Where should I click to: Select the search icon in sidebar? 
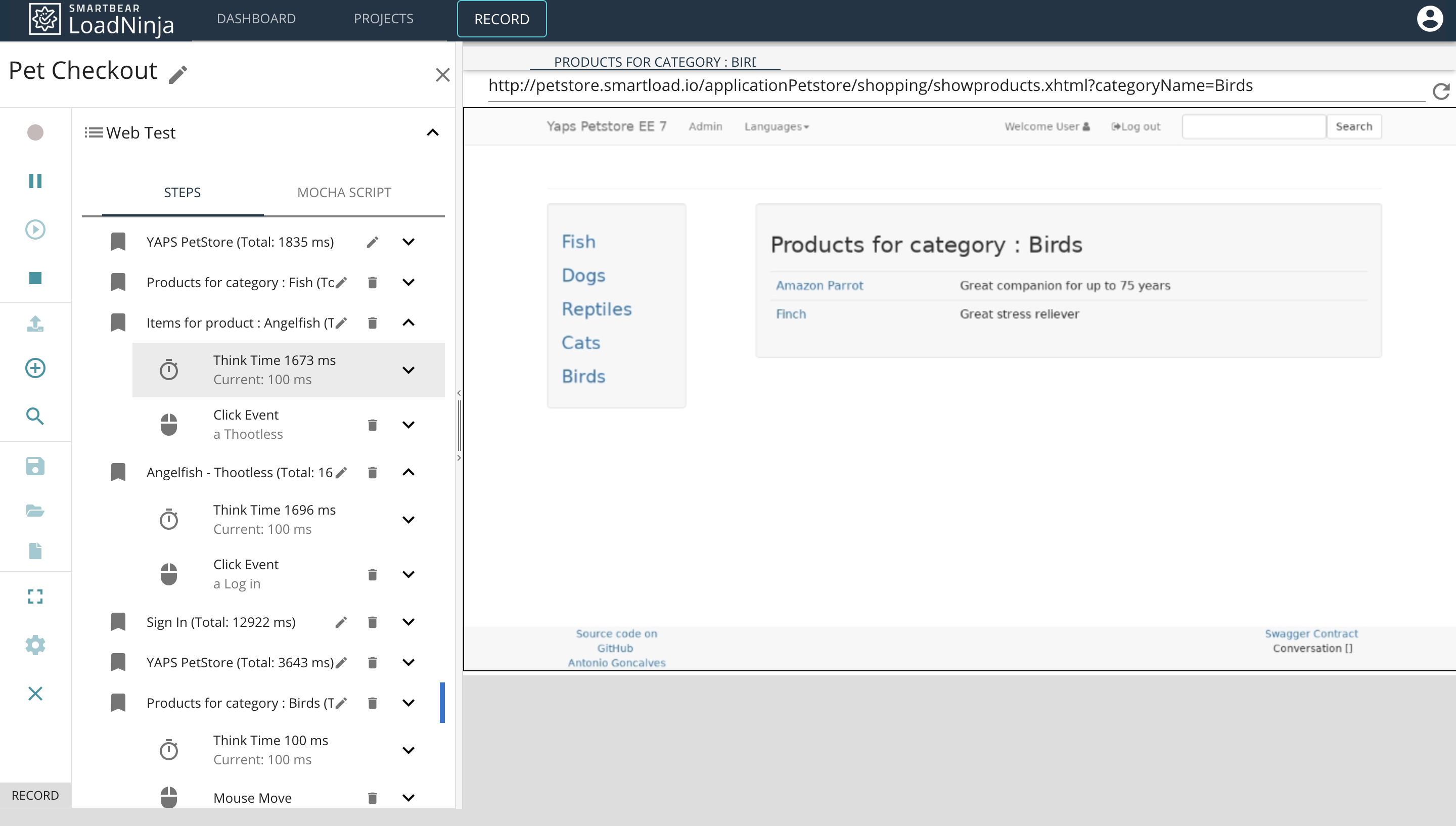(x=35, y=416)
